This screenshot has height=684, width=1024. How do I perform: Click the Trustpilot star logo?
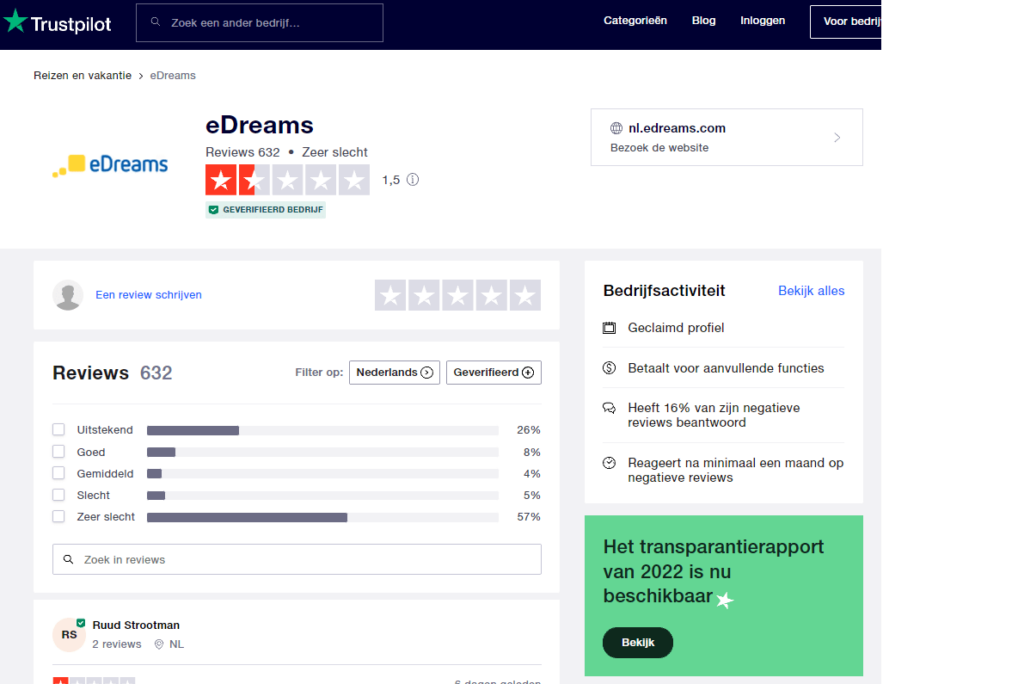[x=15, y=22]
